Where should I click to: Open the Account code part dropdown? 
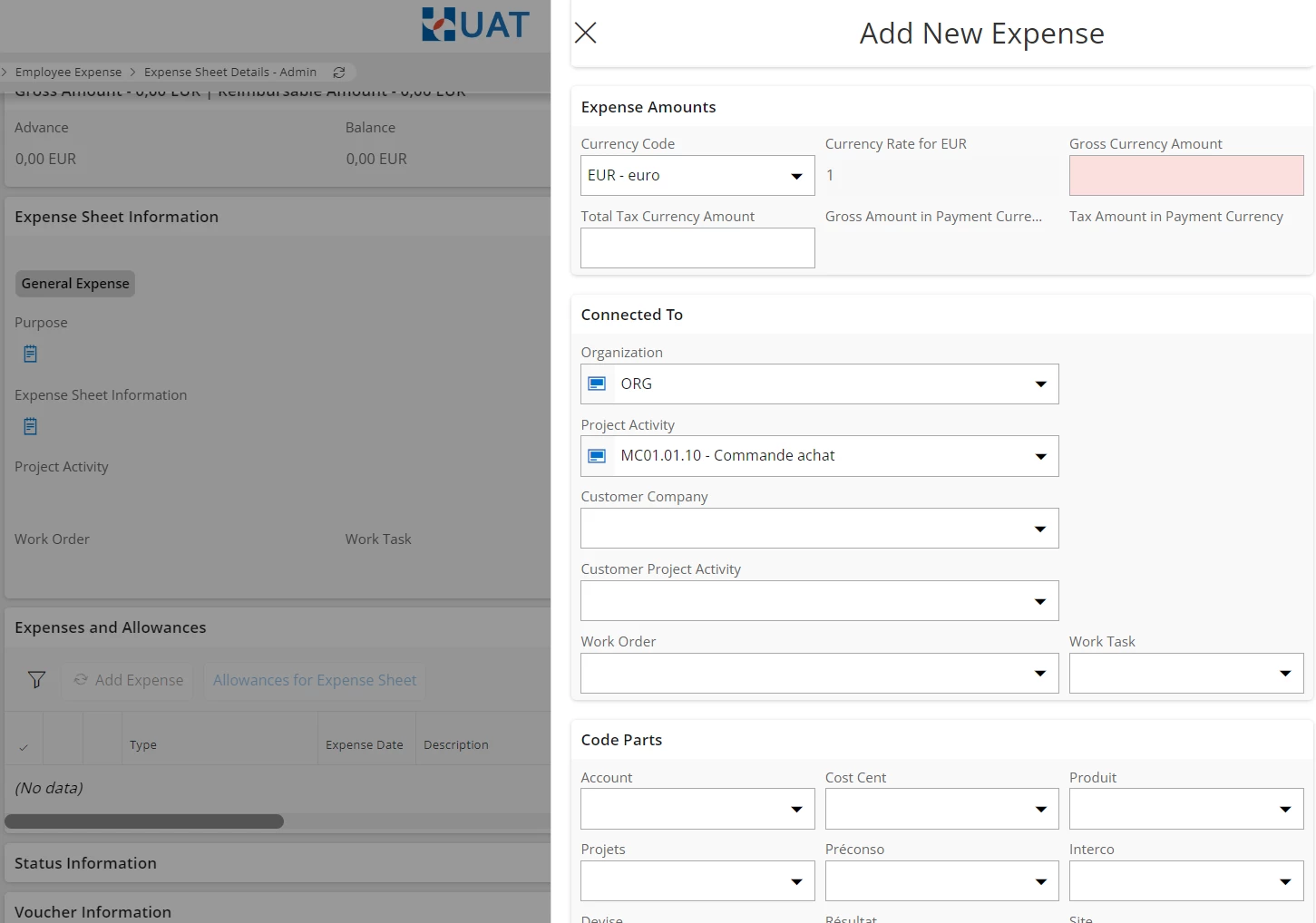(796, 809)
